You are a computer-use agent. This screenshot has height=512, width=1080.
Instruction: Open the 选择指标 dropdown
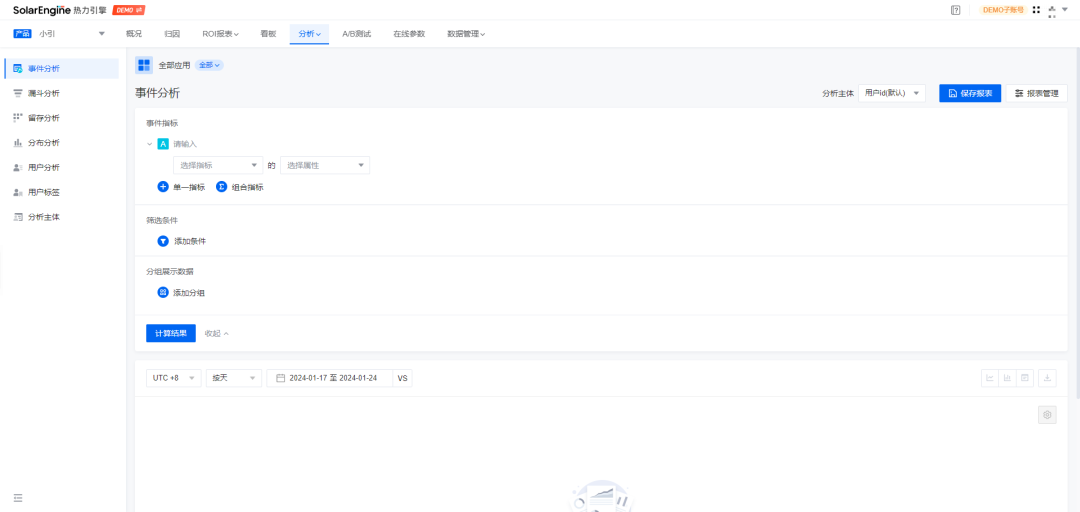(x=218, y=165)
